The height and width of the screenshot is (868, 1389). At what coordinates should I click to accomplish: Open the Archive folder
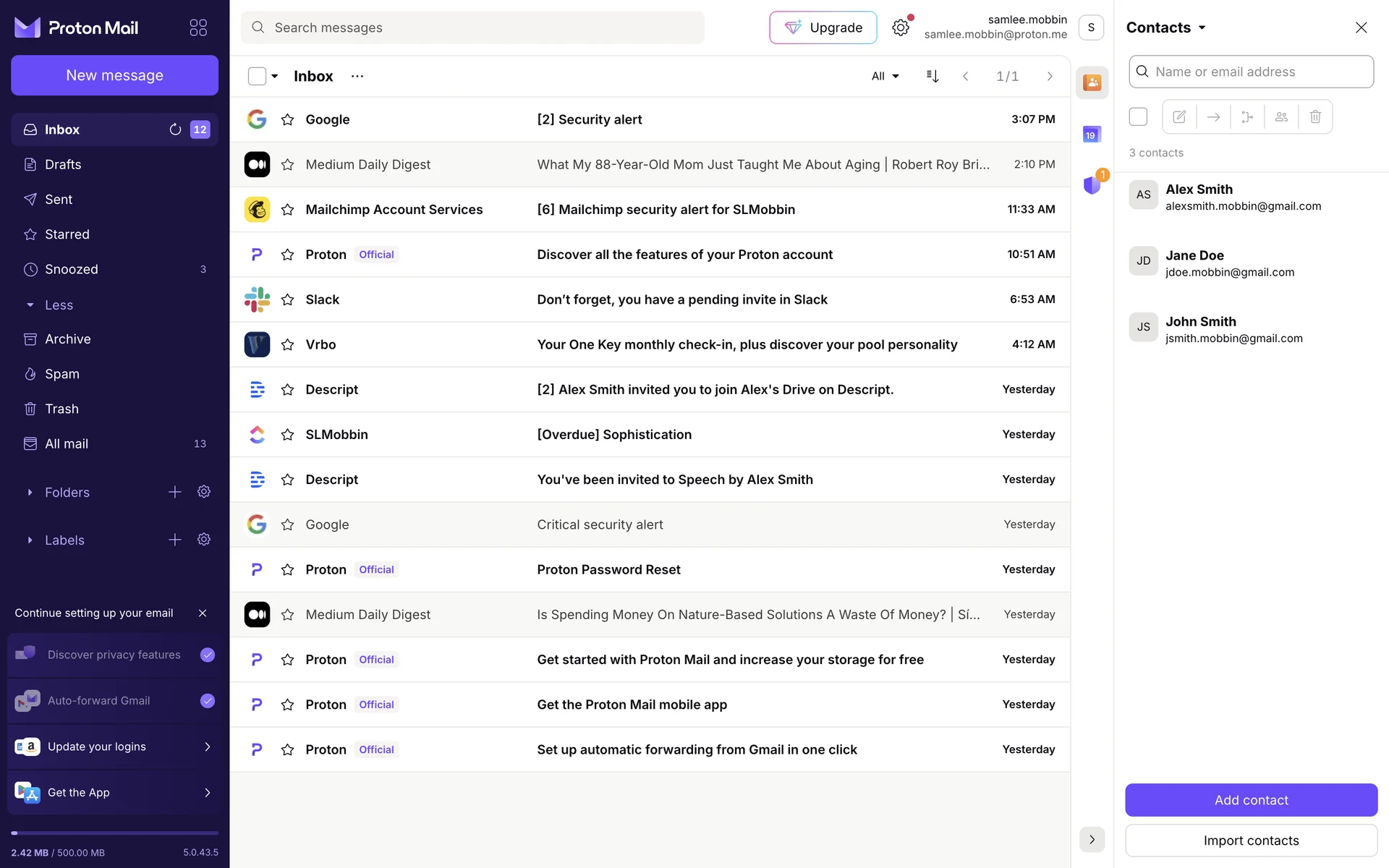coord(67,339)
